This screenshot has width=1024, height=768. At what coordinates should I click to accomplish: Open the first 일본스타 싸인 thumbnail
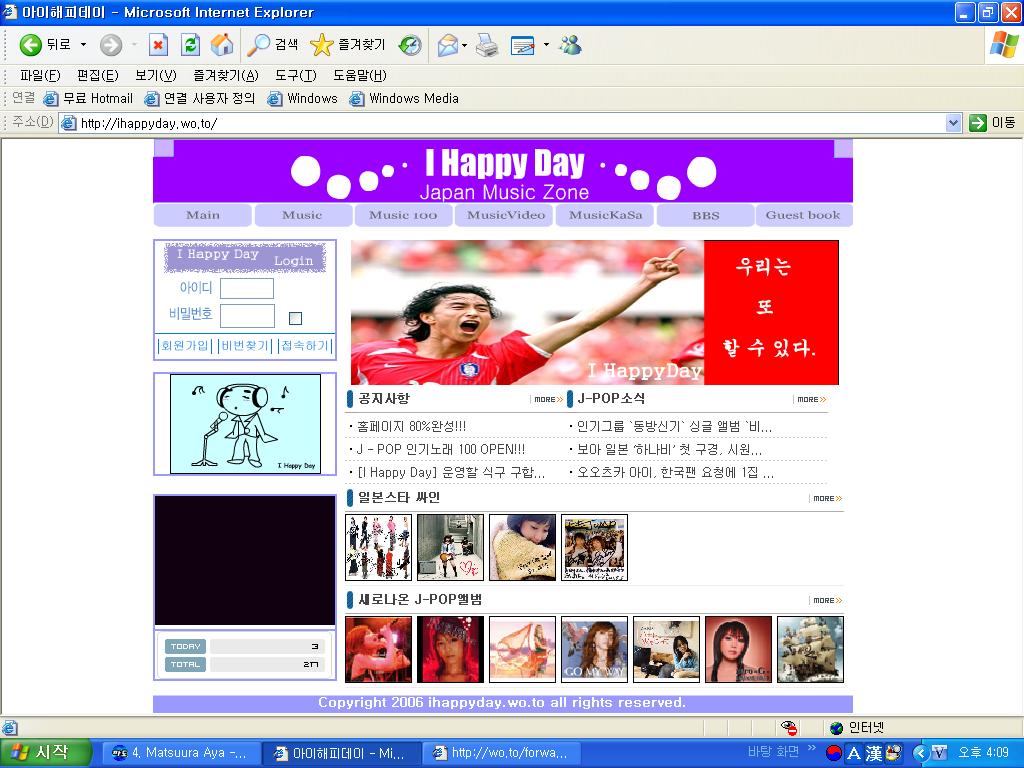(378, 547)
